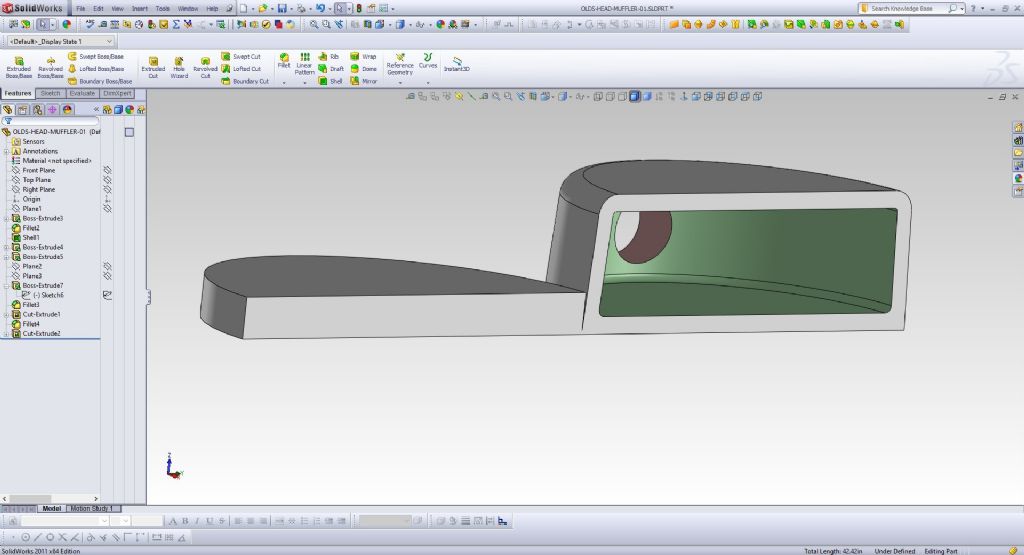Viewport: 1024px width, 555px height.
Task: Open the Tools menu
Action: [x=163, y=8]
